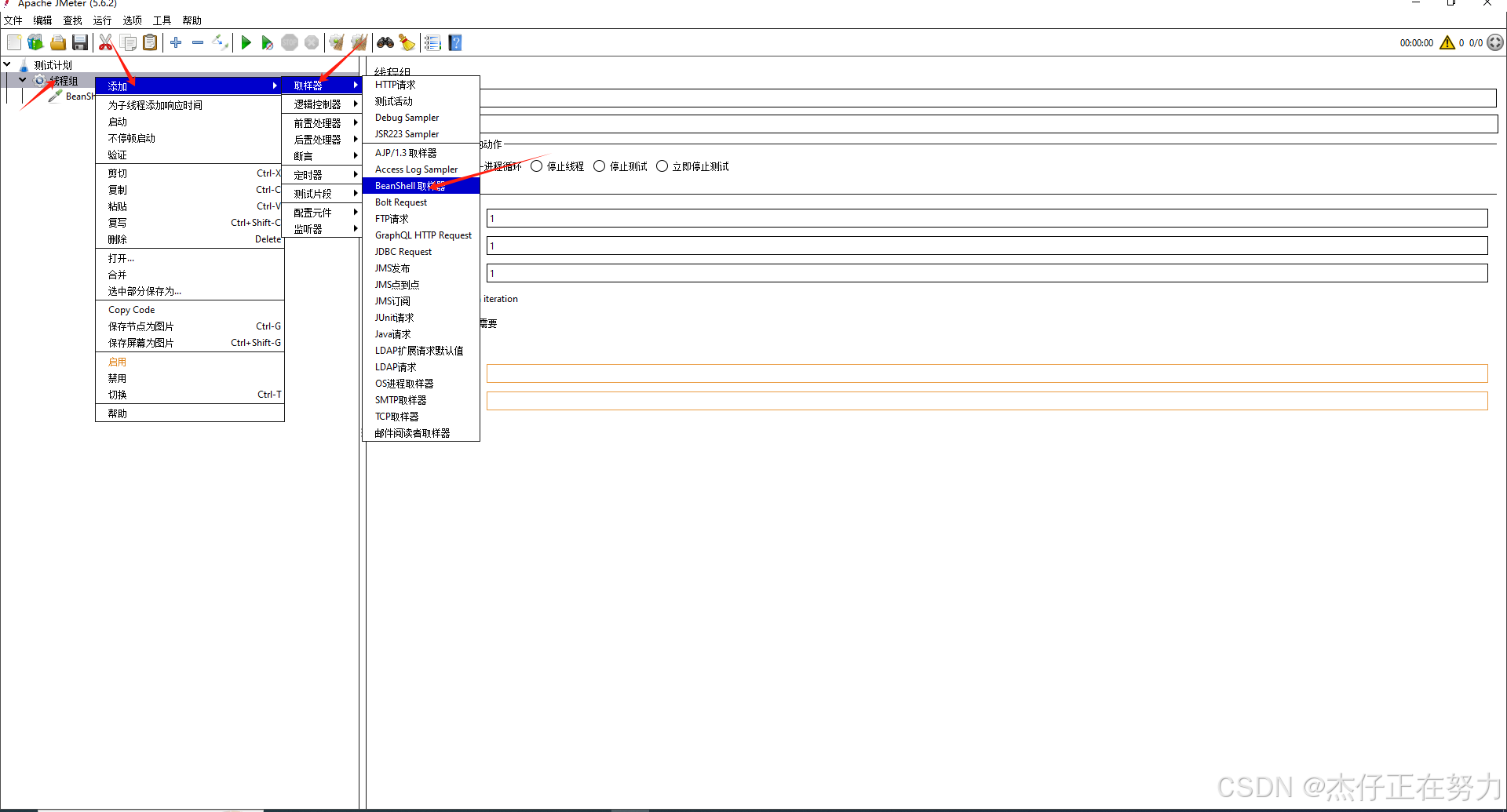
Task: Click the yellow warning triangle log icon
Action: (1447, 42)
